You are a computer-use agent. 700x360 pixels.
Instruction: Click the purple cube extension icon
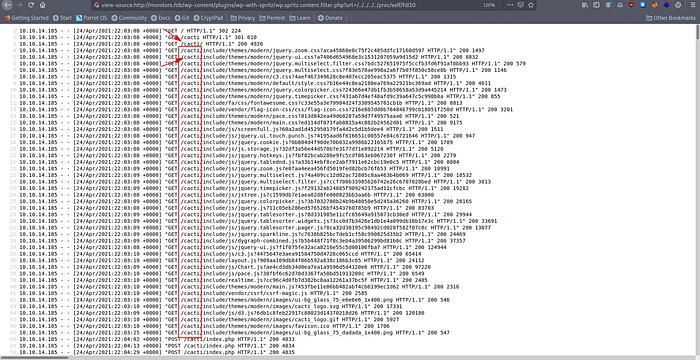tap(667, 5)
